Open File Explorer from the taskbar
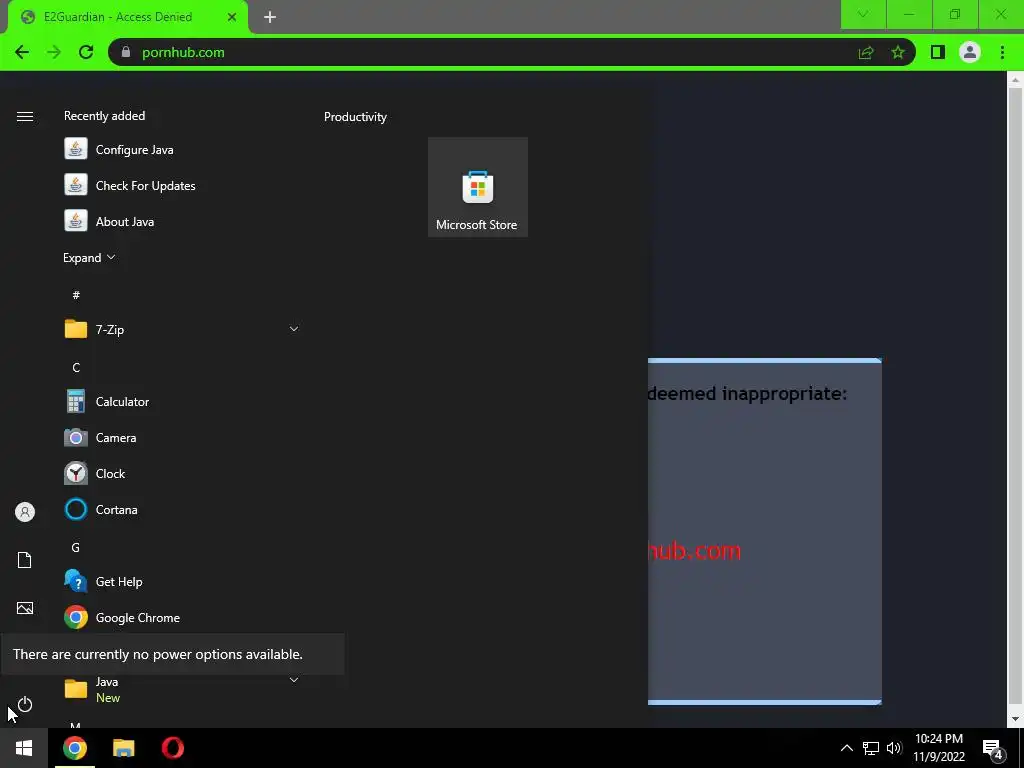1024x768 pixels. 123,748
